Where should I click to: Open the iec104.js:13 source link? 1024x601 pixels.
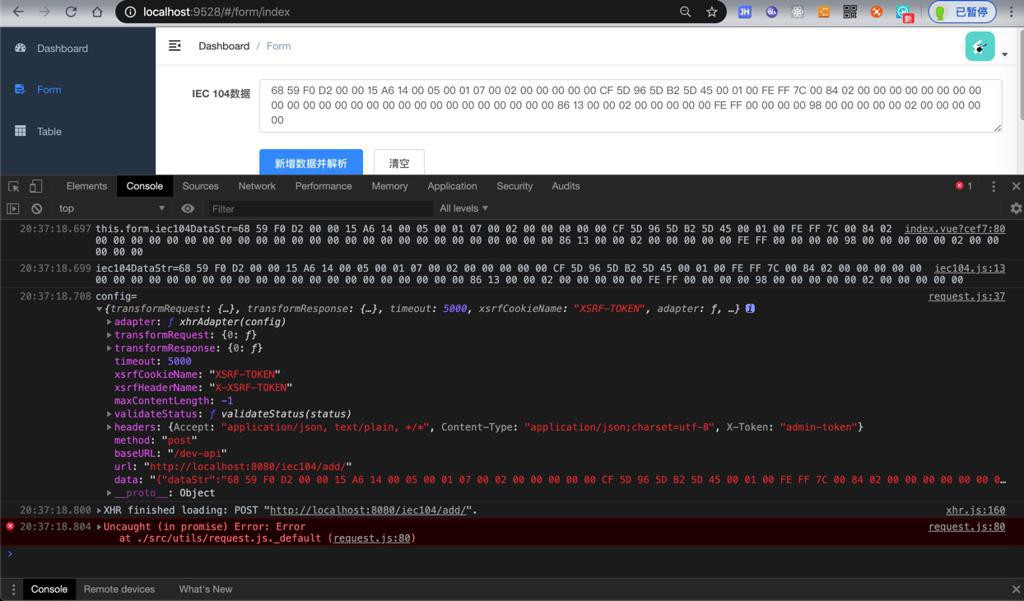969,268
